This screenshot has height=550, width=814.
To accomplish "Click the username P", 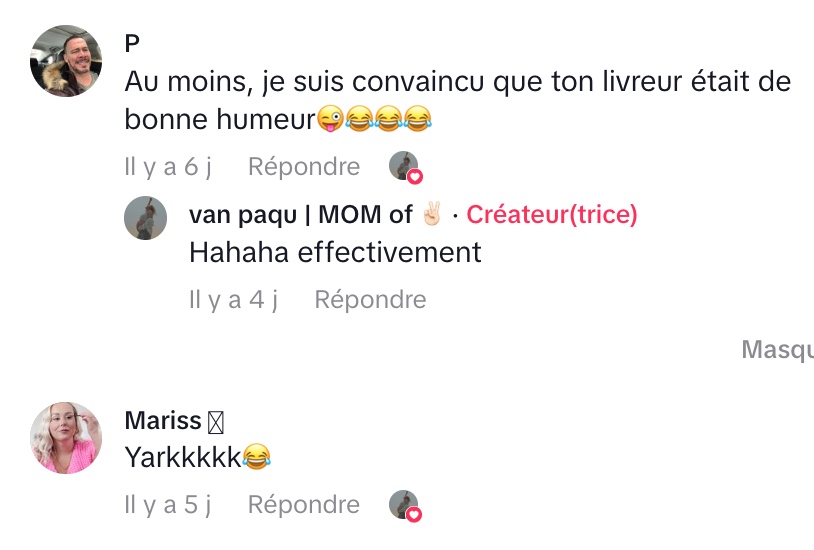I will tap(132, 44).
